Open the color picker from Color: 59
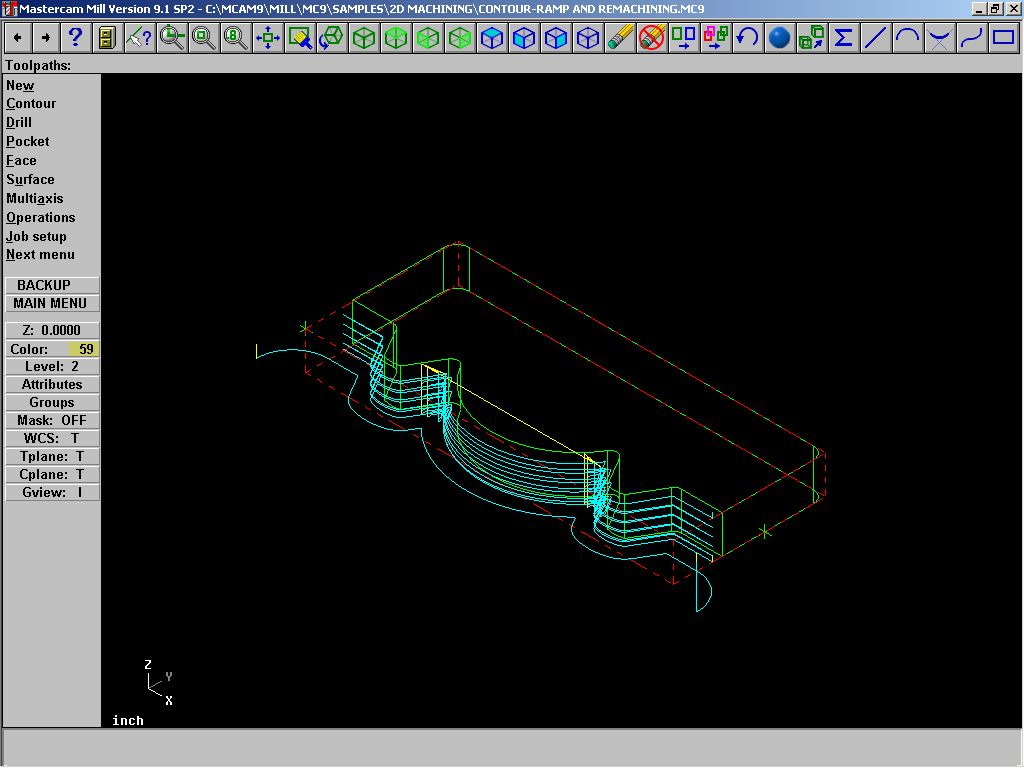Screen dimensions: 1024x768 [52, 349]
